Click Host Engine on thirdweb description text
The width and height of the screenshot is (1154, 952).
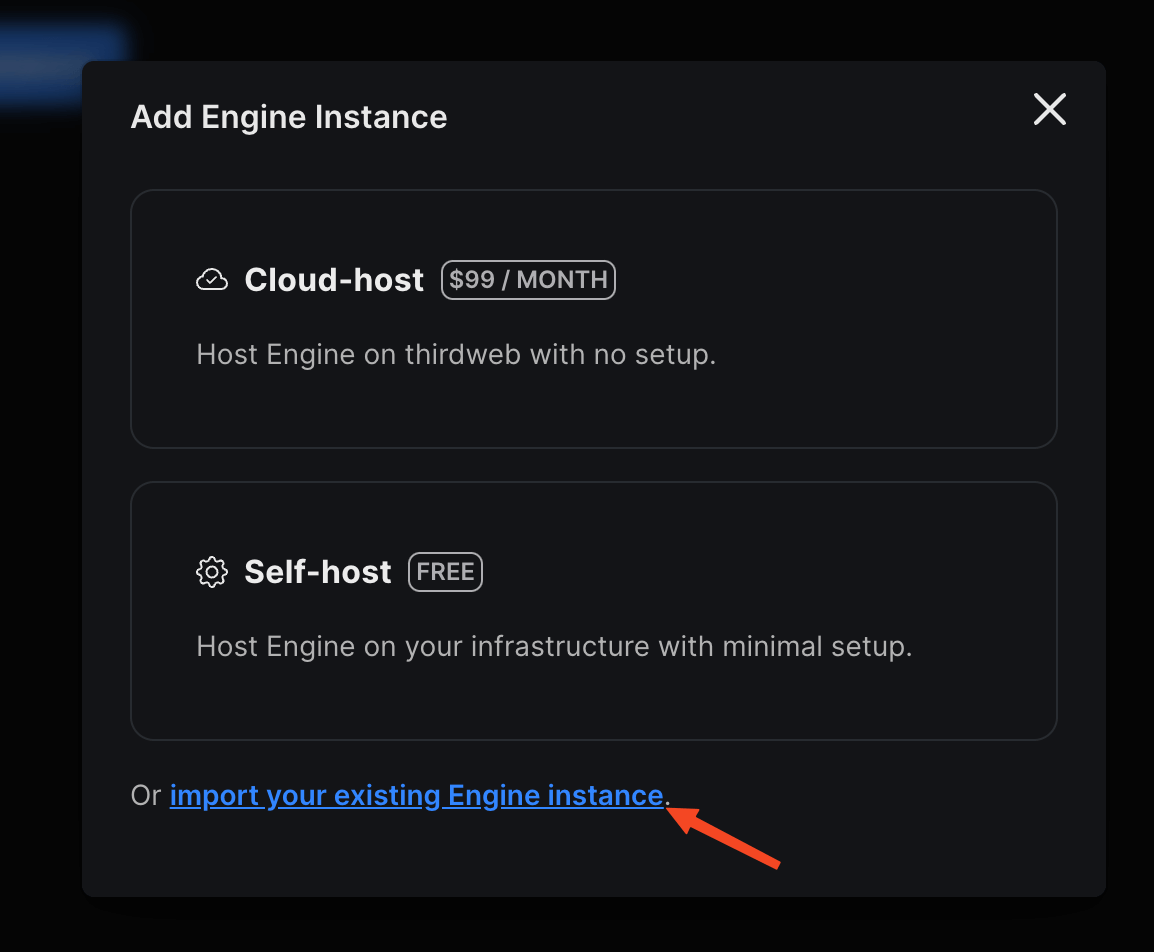click(455, 354)
